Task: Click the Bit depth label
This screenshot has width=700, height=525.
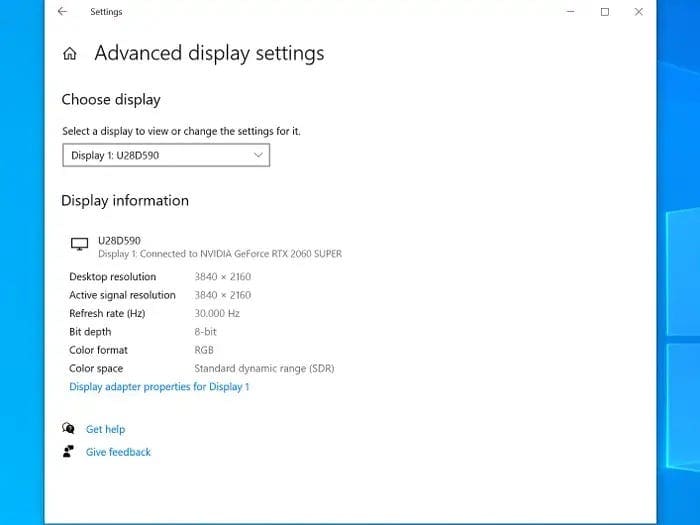Action: (90, 332)
